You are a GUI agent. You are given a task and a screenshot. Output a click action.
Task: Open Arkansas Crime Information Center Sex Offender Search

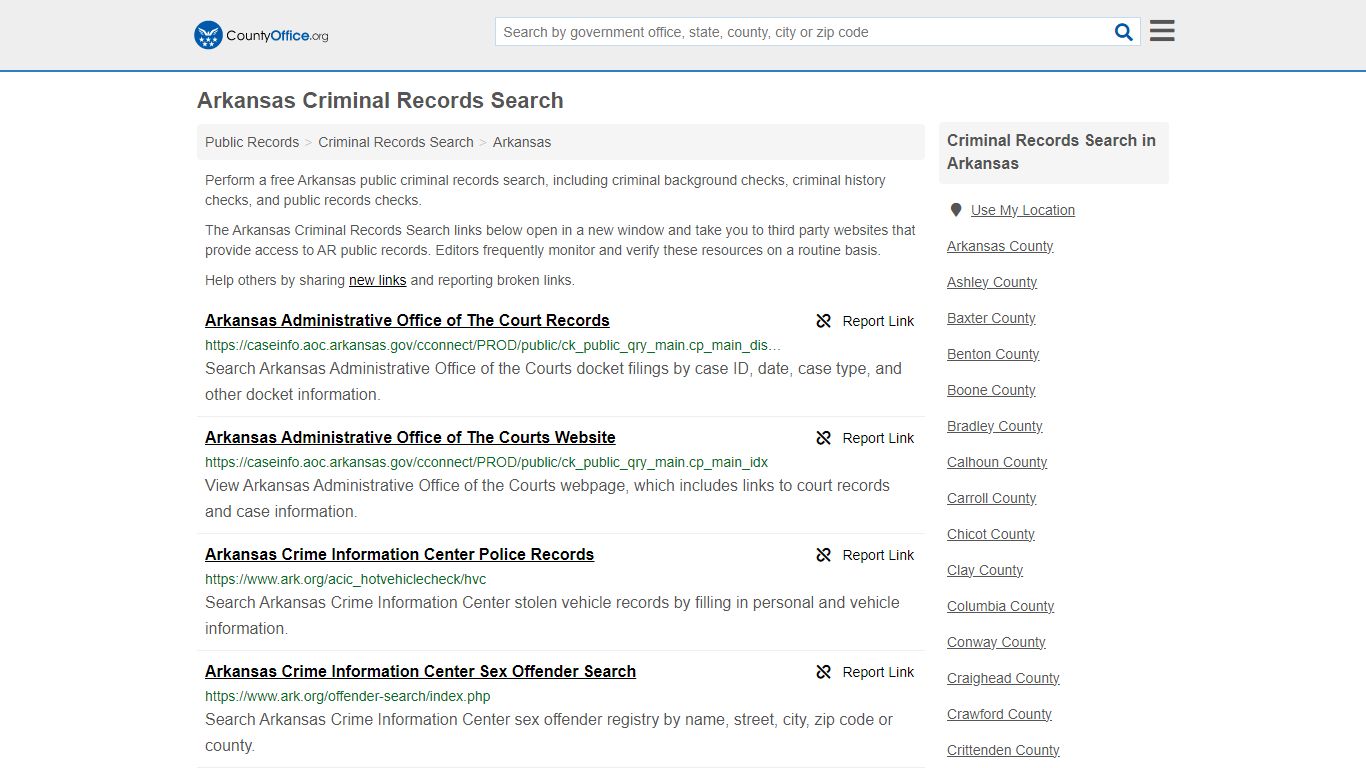coord(420,672)
